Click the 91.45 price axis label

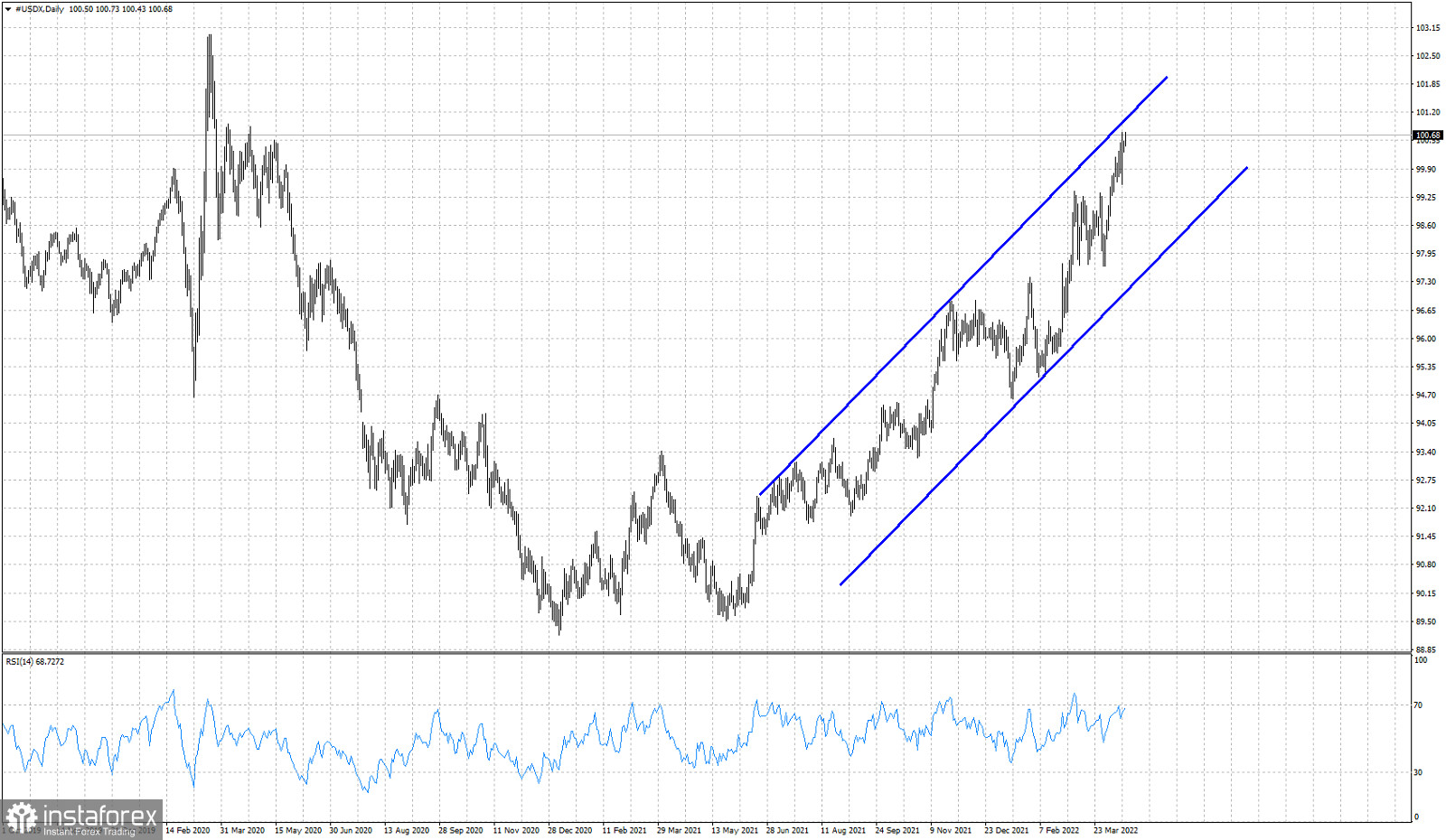(x=1426, y=537)
